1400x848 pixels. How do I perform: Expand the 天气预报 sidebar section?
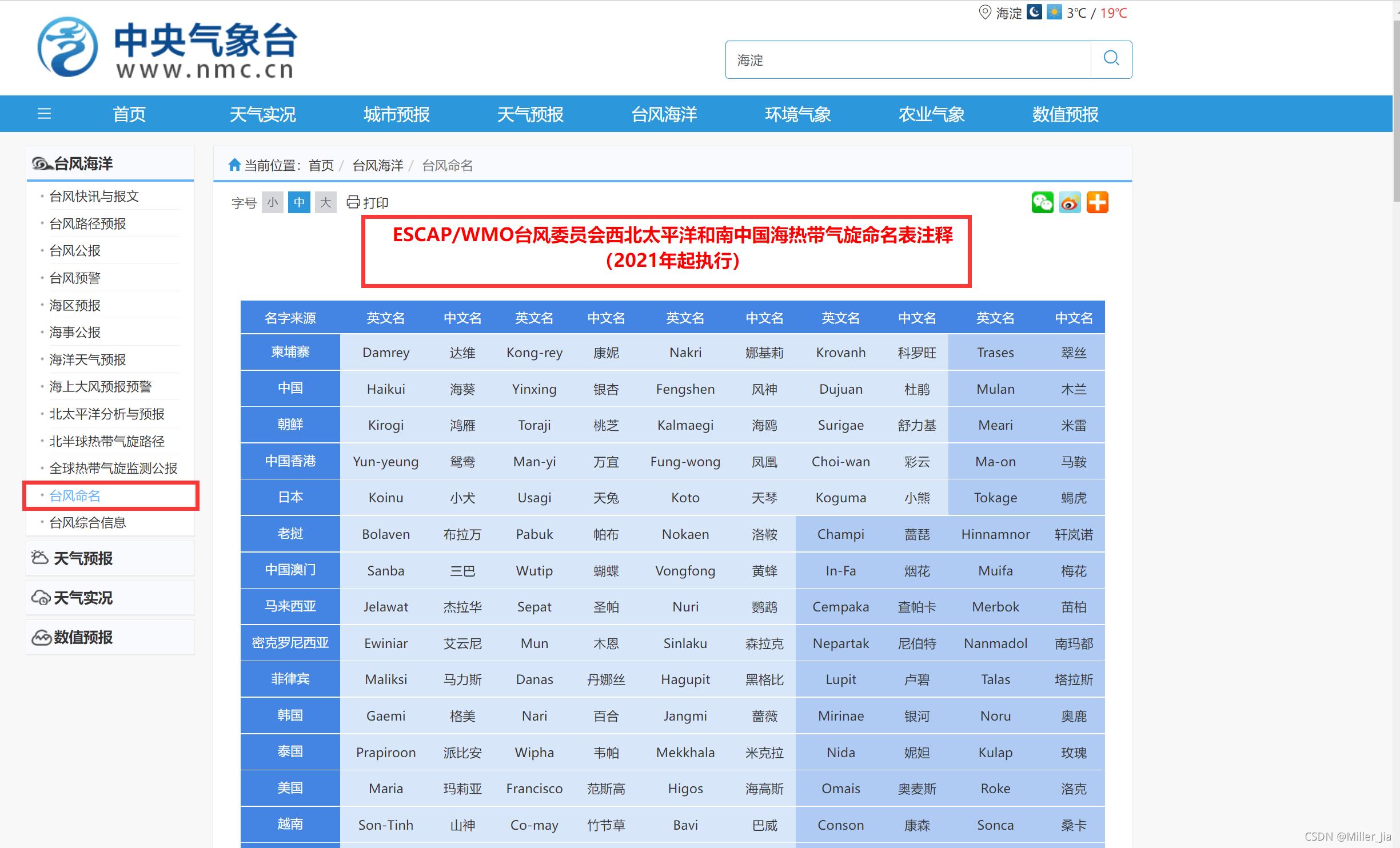pos(83,558)
